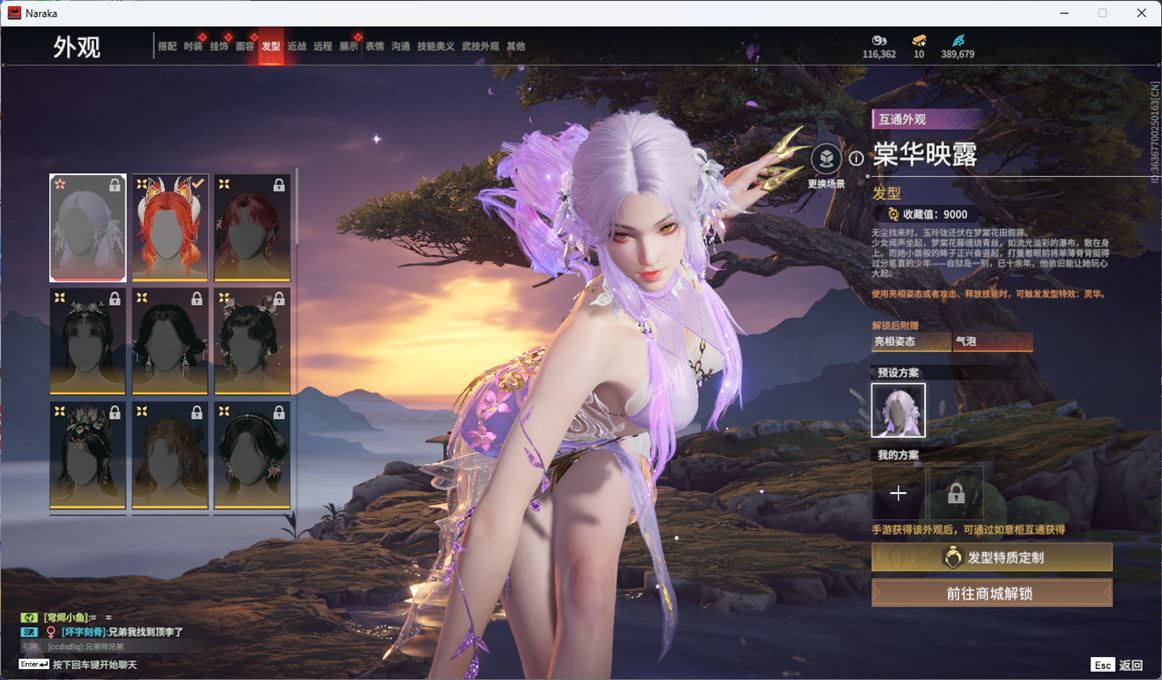
Task: Click the gold bar currency icon above 10
Action: coord(919,40)
